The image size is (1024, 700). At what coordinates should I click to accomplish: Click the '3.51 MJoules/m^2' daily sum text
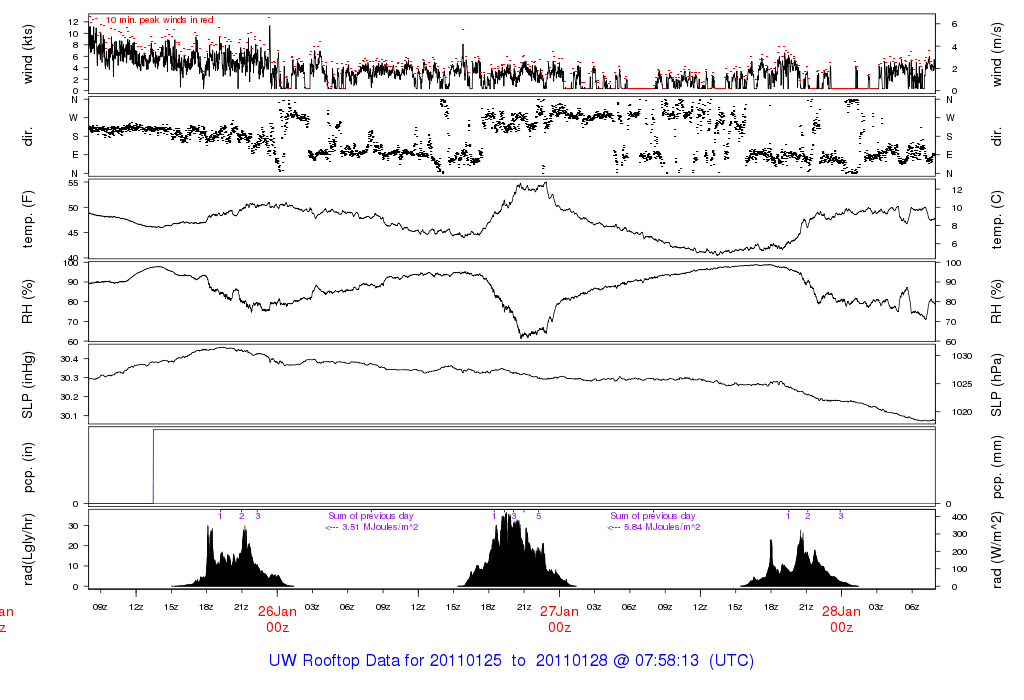(x=380, y=527)
